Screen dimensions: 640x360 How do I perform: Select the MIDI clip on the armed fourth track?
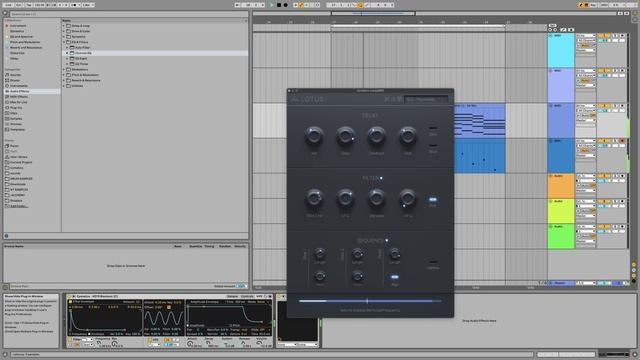coord(480,156)
